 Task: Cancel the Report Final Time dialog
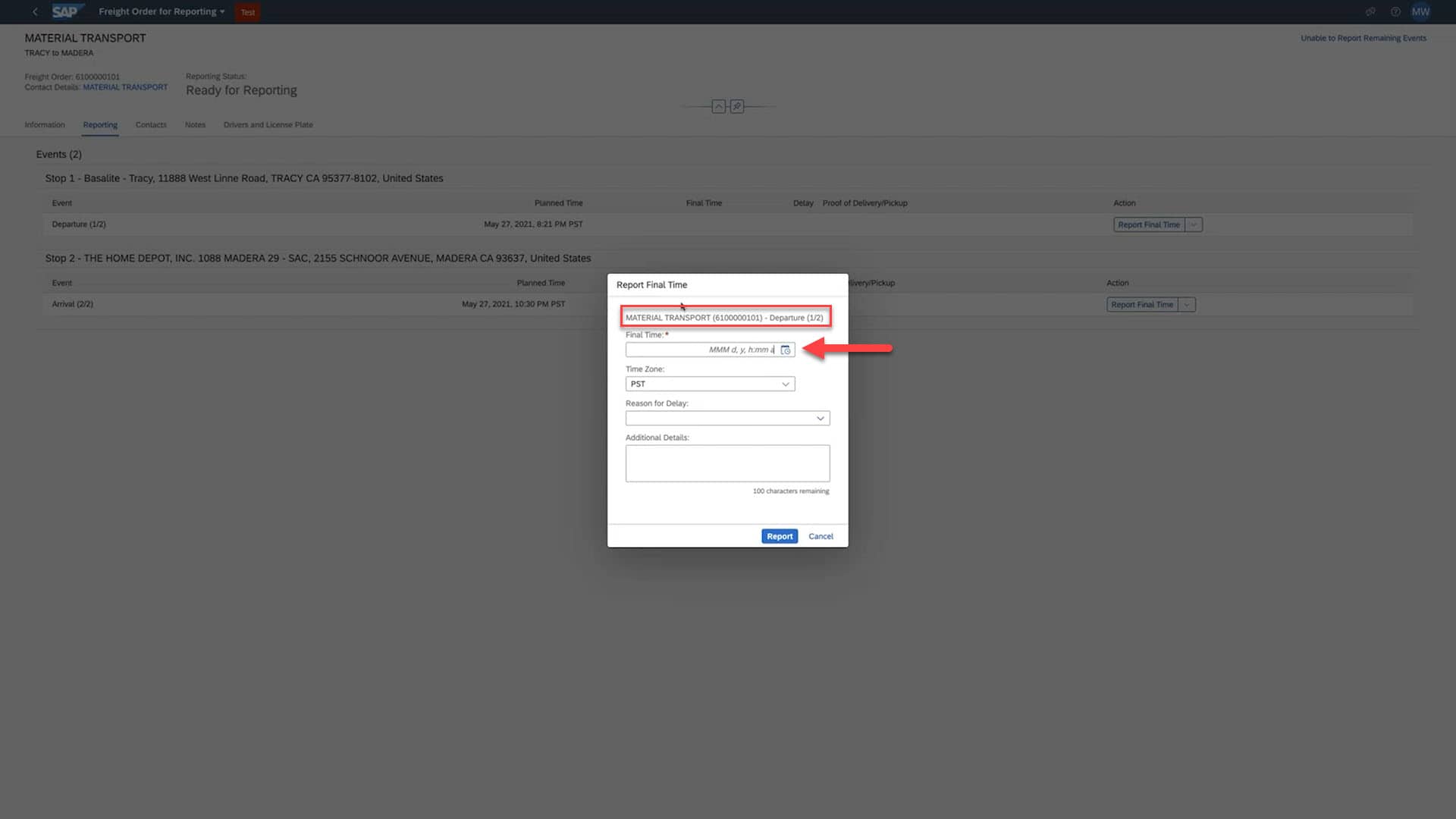pyautogui.click(x=821, y=536)
